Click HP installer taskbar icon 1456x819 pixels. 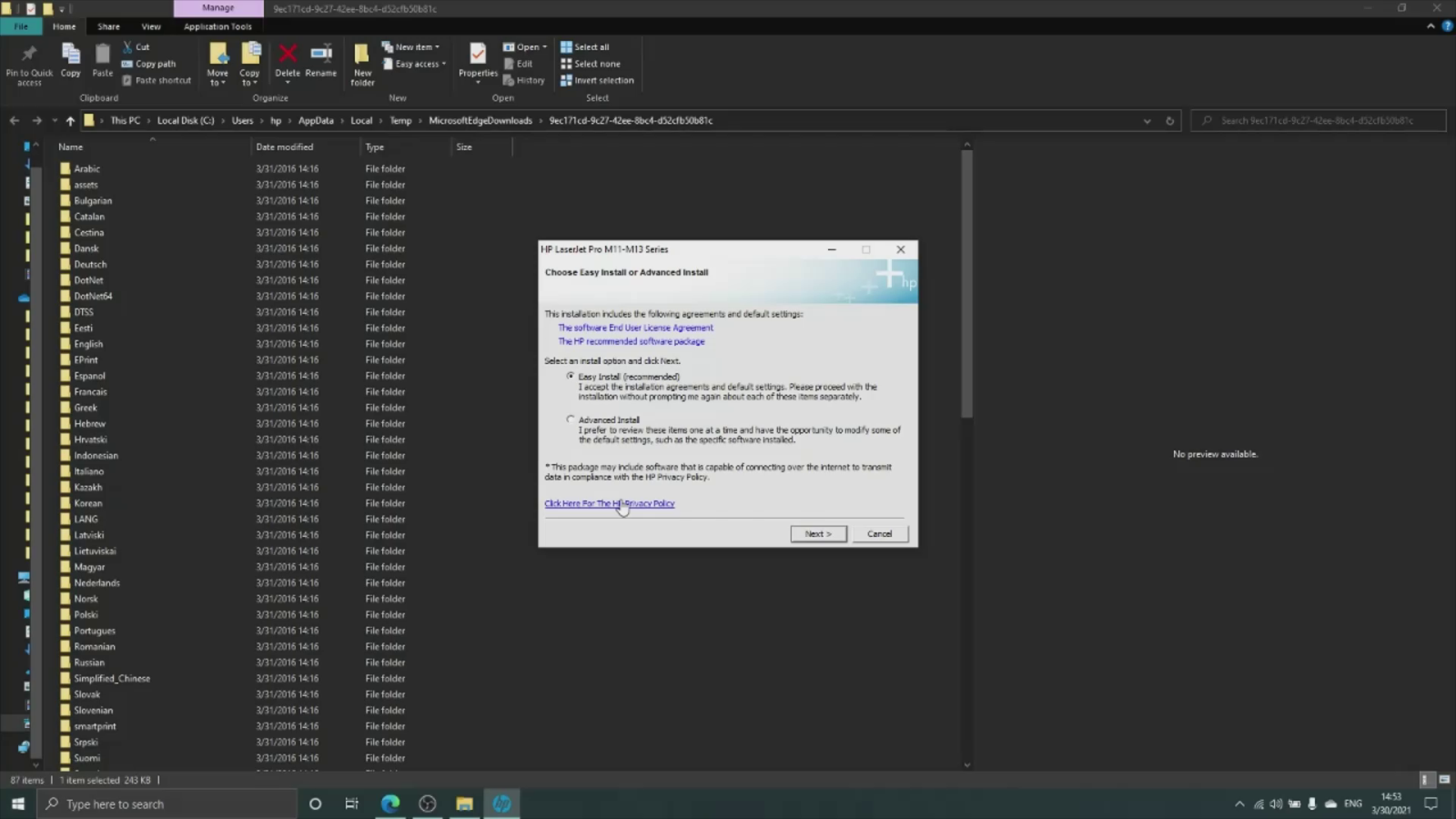501,804
